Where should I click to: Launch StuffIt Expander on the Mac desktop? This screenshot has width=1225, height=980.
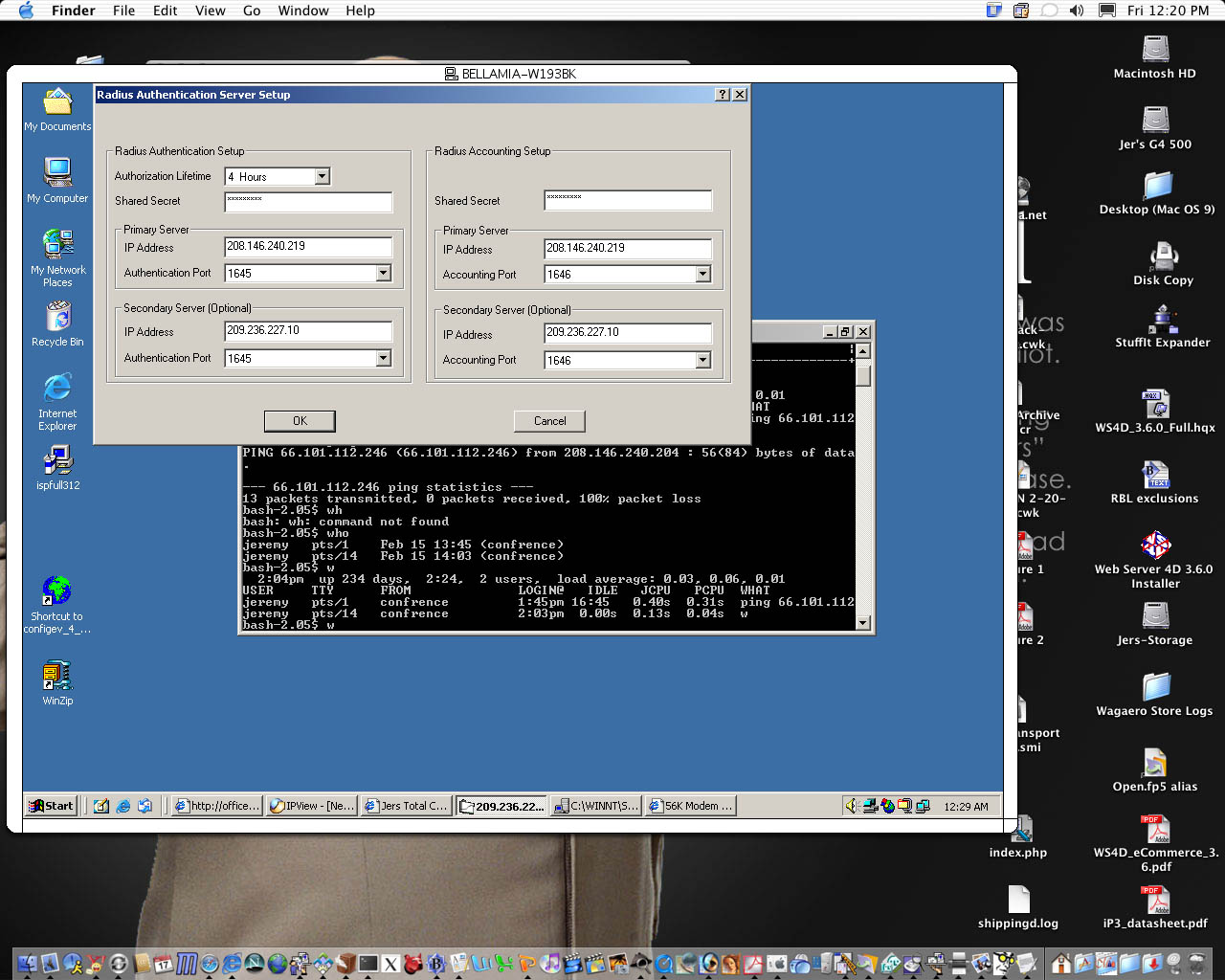[1162, 319]
